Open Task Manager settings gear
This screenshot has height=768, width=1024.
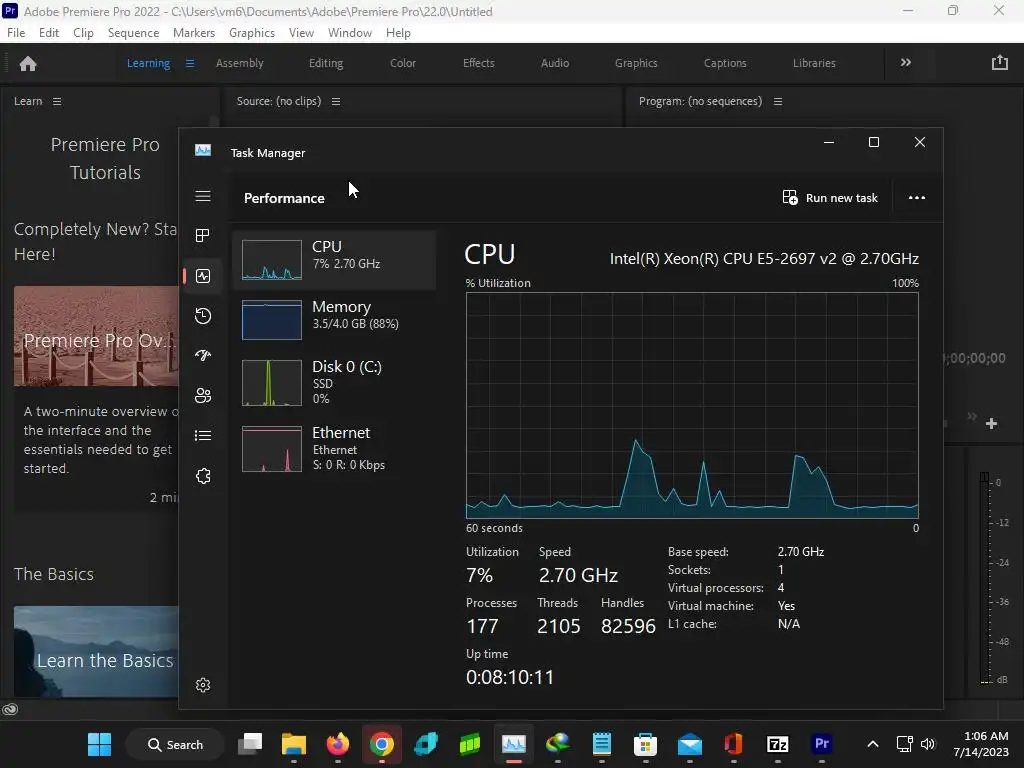pyautogui.click(x=202, y=684)
